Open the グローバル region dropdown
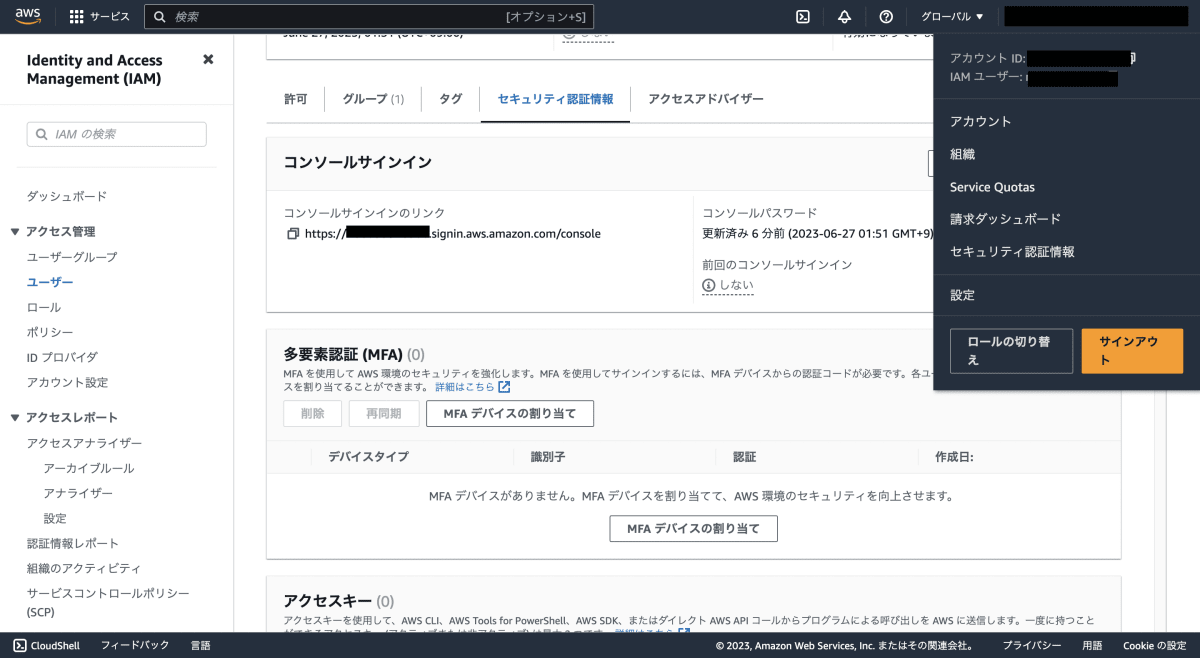 pos(952,17)
